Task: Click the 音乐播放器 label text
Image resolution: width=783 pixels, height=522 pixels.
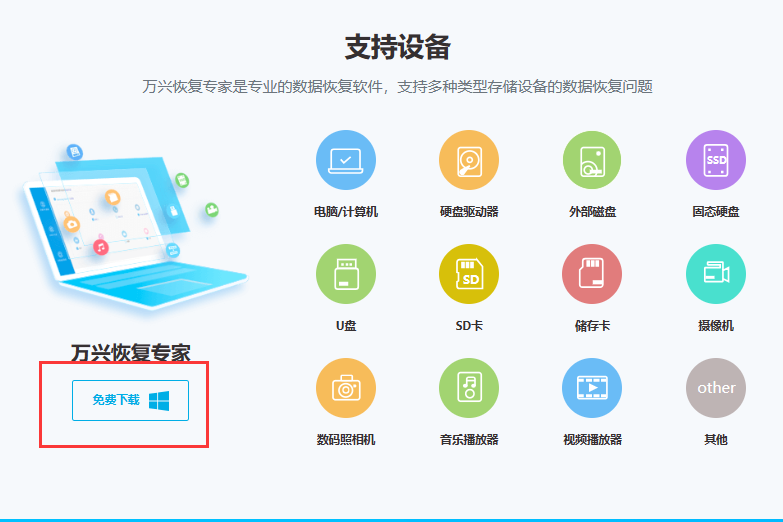Action: tap(469, 440)
